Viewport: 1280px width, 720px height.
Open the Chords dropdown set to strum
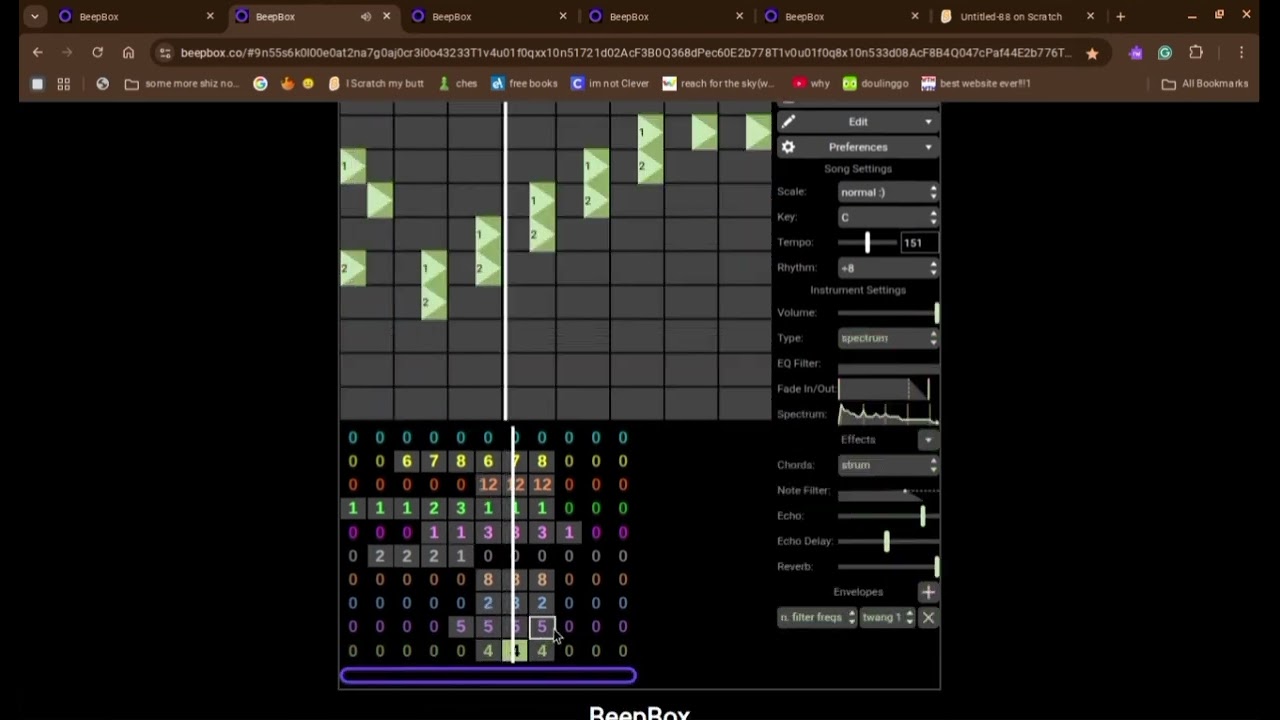(888, 465)
